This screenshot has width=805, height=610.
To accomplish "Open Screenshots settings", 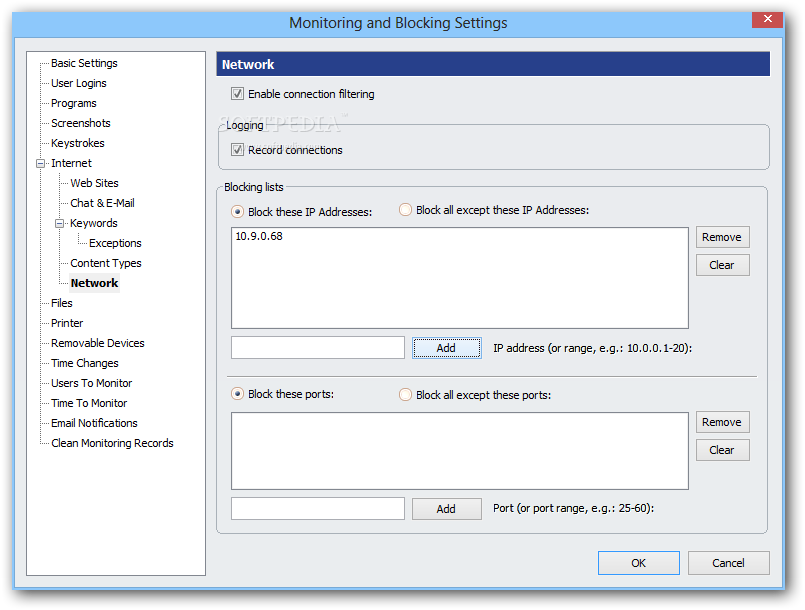I will [x=81, y=123].
